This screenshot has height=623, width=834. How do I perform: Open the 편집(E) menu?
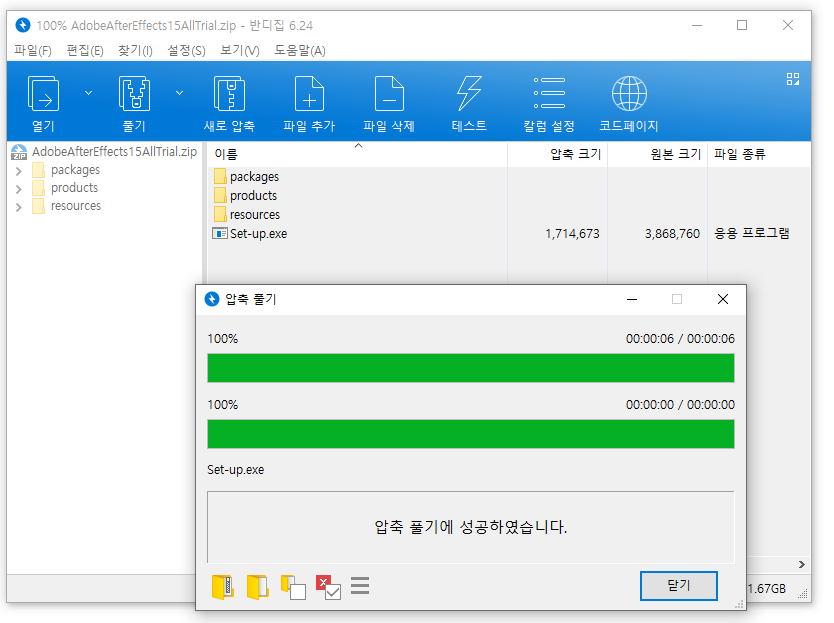pos(85,51)
